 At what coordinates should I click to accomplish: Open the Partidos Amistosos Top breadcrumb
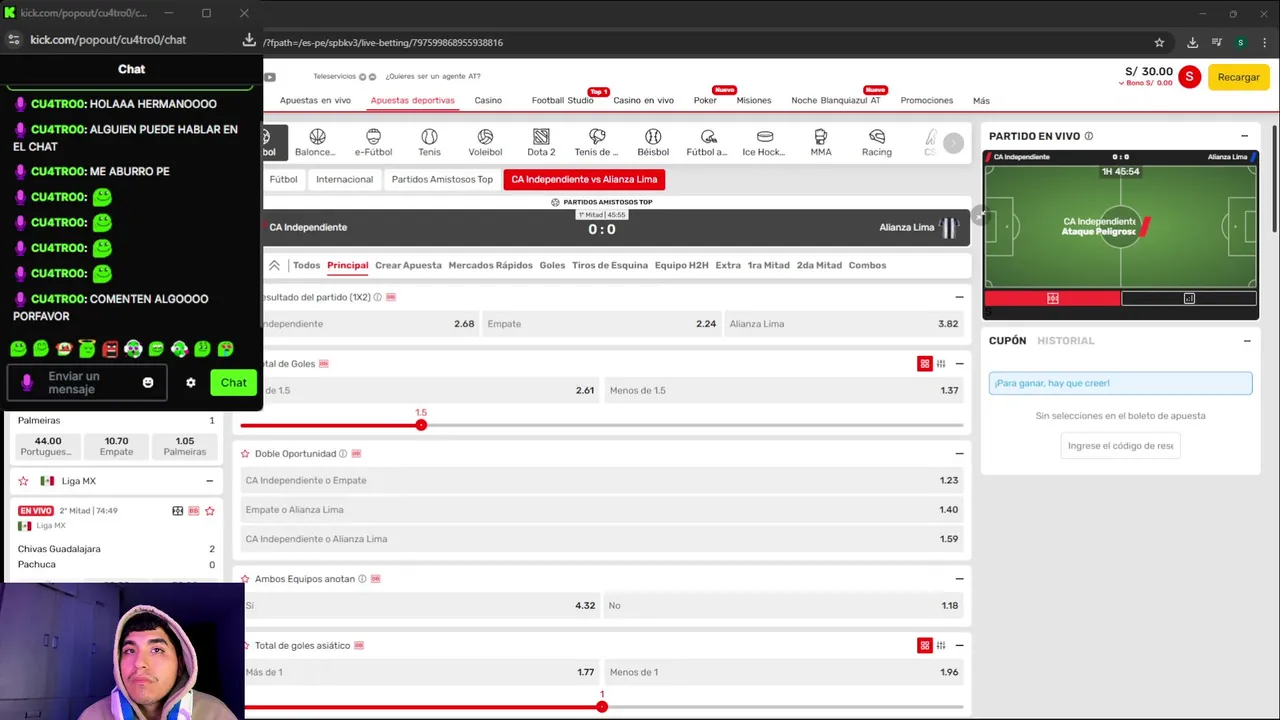[442, 179]
